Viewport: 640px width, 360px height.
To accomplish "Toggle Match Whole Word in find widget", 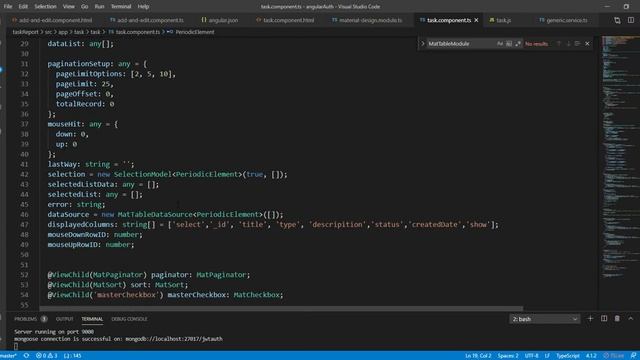I will [509, 44].
